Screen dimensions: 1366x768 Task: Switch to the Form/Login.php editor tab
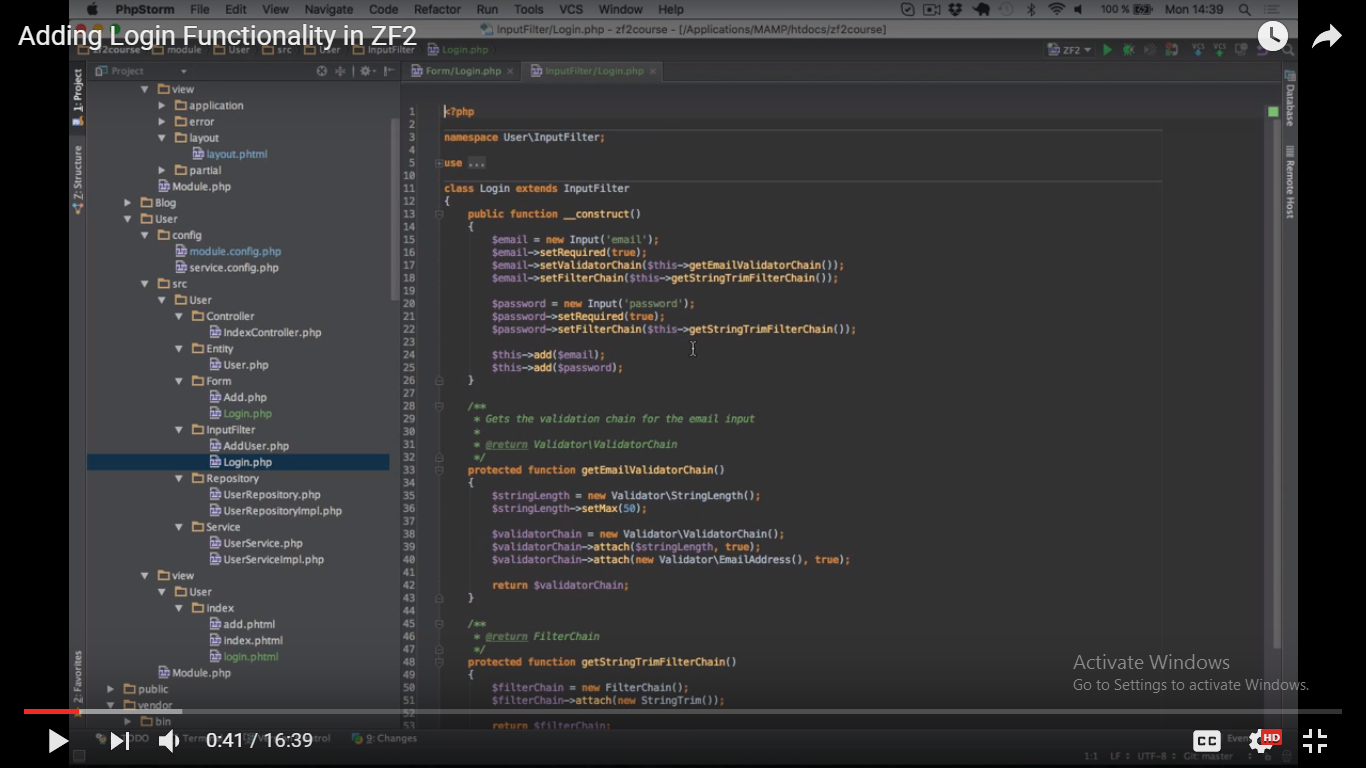(462, 71)
